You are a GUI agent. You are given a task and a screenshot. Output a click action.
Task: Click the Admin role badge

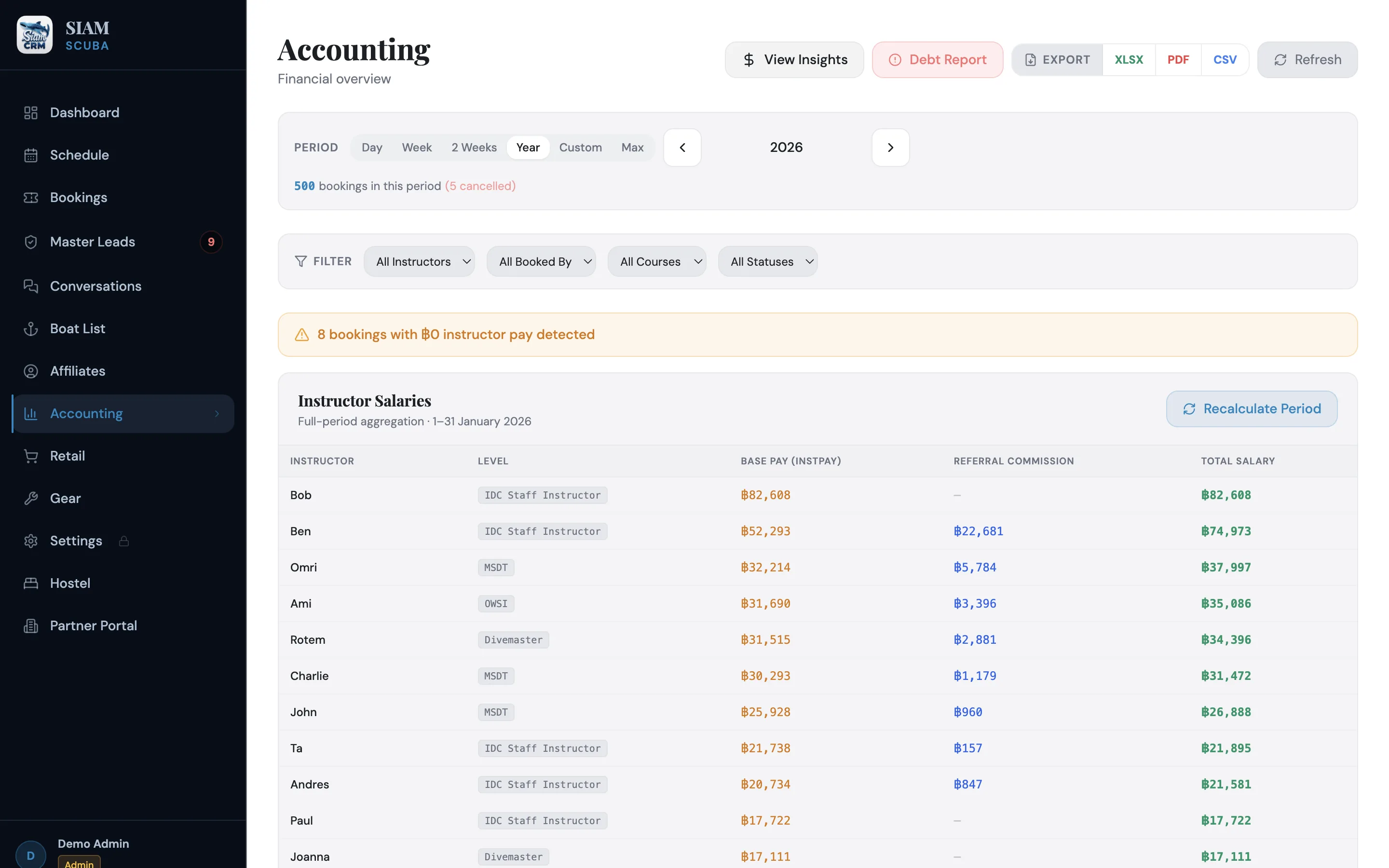tap(79, 862)
